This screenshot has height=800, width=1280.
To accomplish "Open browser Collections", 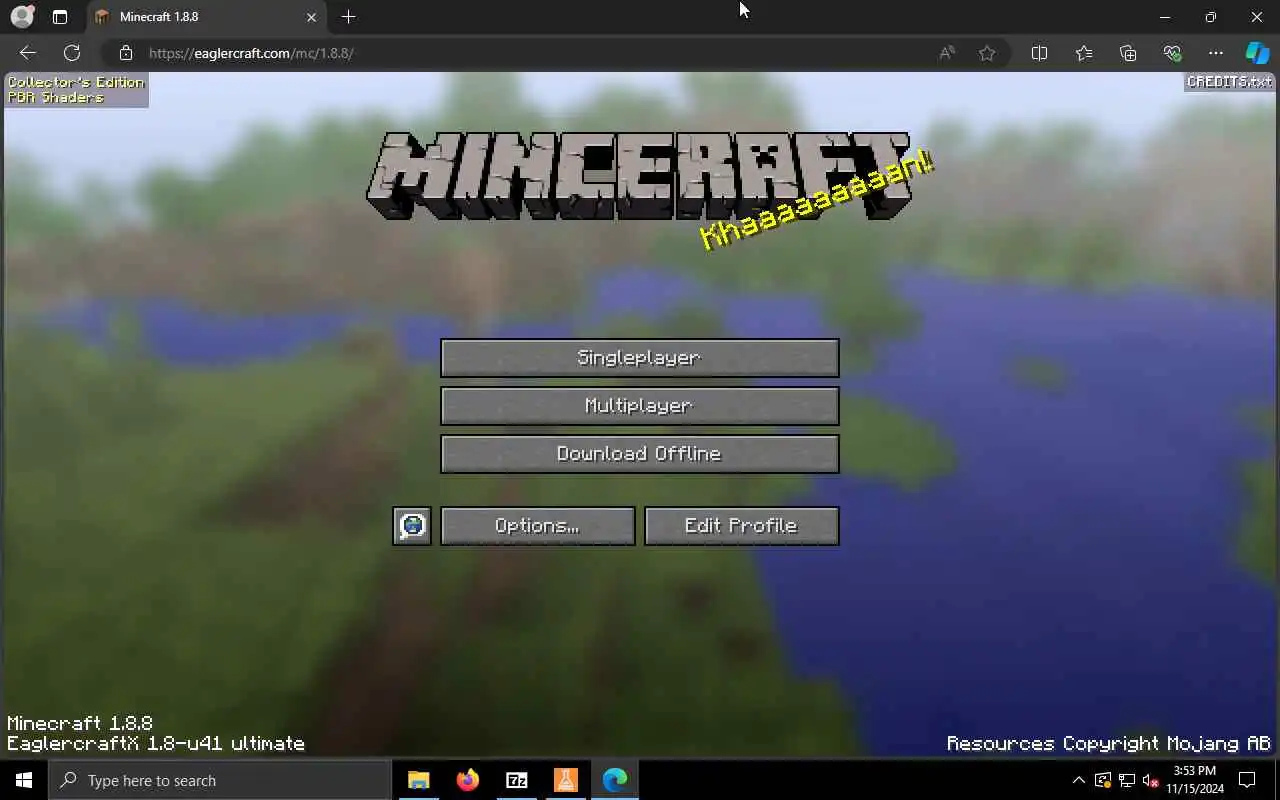I will [1128, 53].
